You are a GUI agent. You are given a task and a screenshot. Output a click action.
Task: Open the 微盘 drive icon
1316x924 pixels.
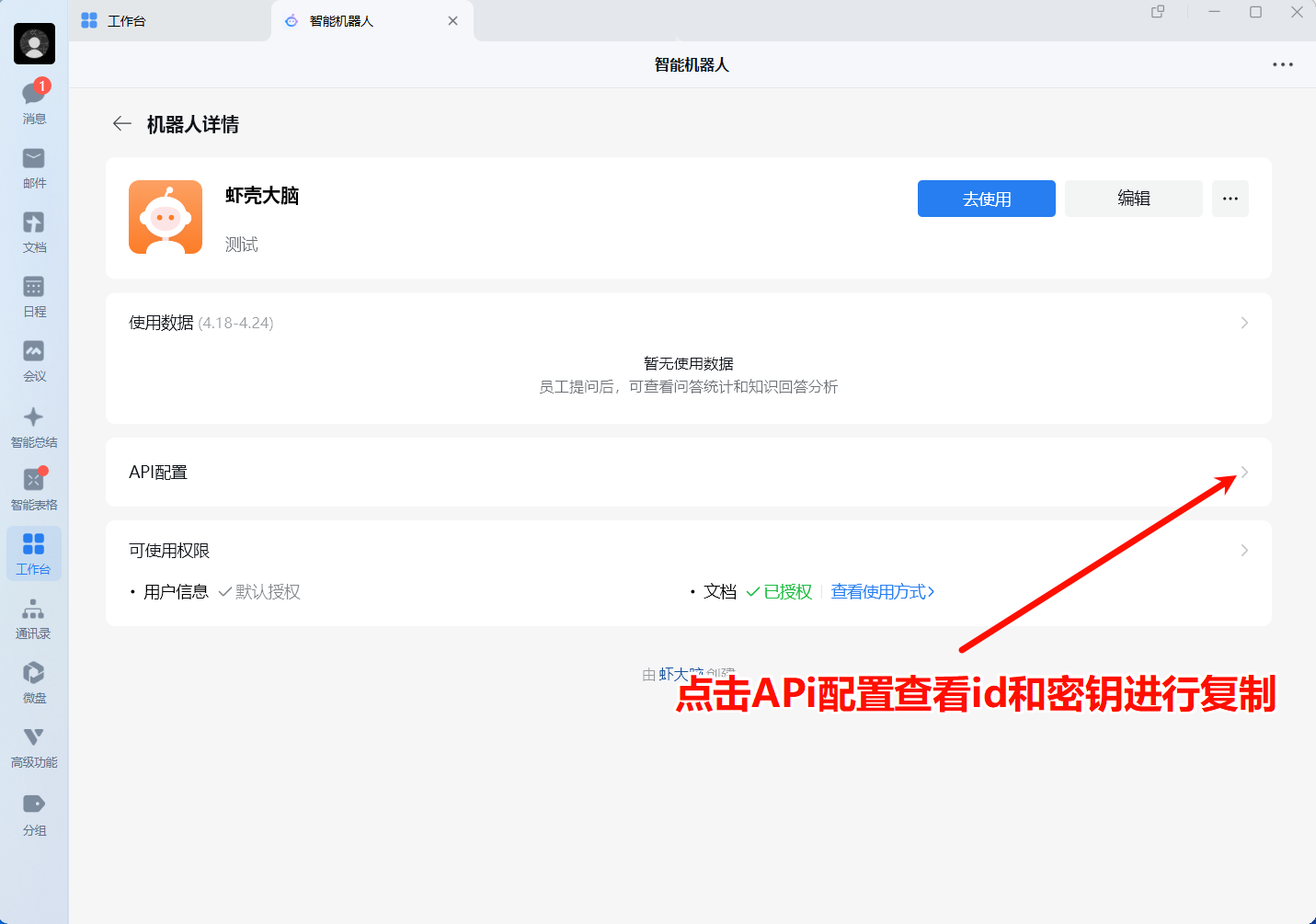click(34, 683)
